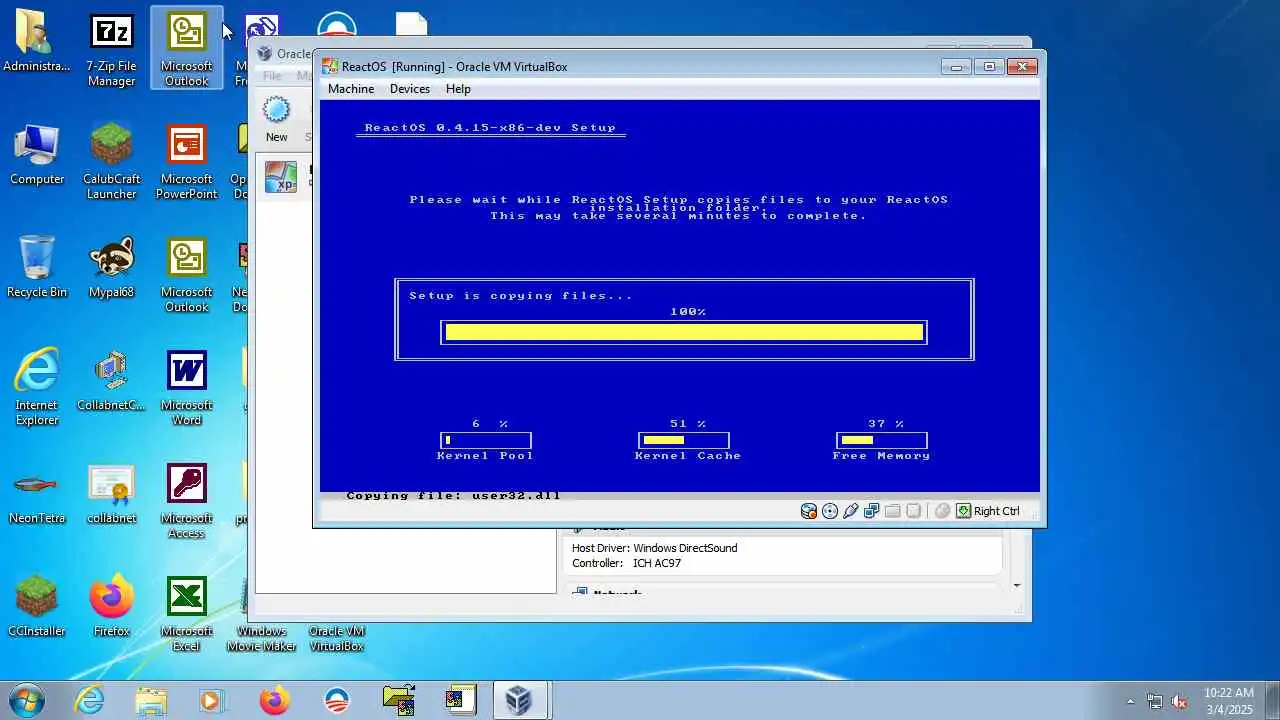Open the Windows Start menu
1280x720 pixels.
27,700
